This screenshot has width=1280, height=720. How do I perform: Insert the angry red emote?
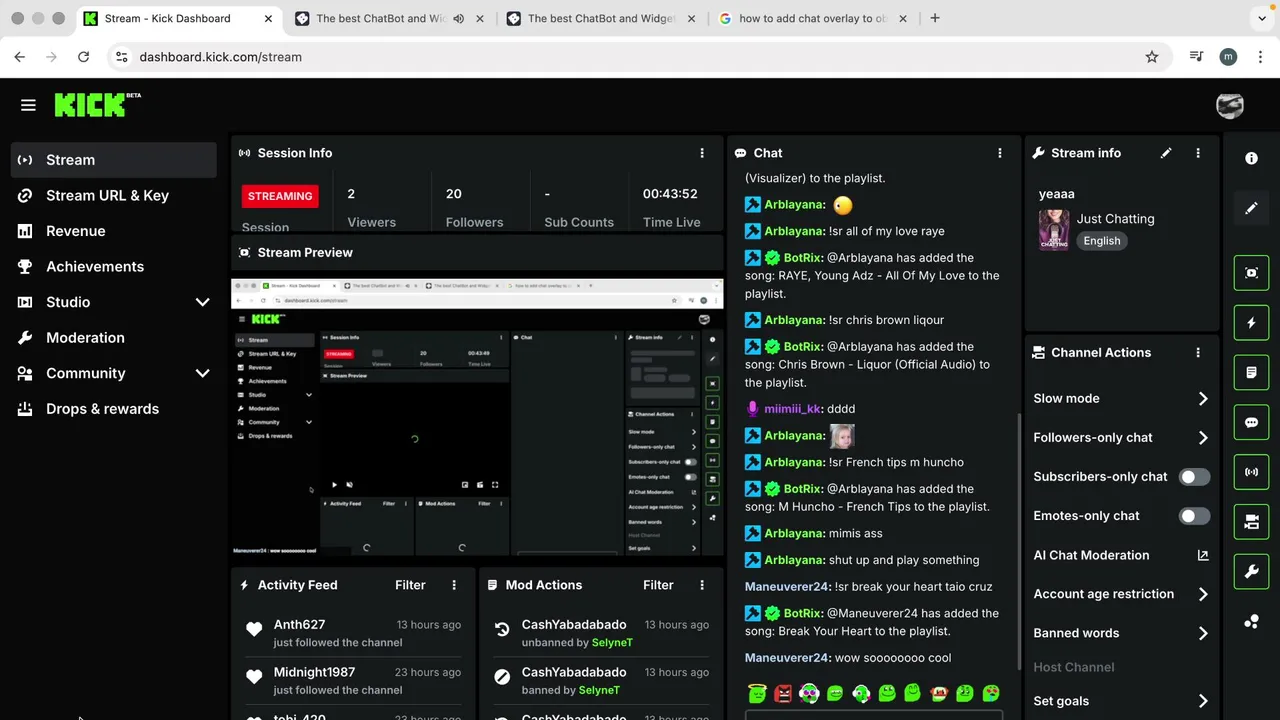[783, 693]
